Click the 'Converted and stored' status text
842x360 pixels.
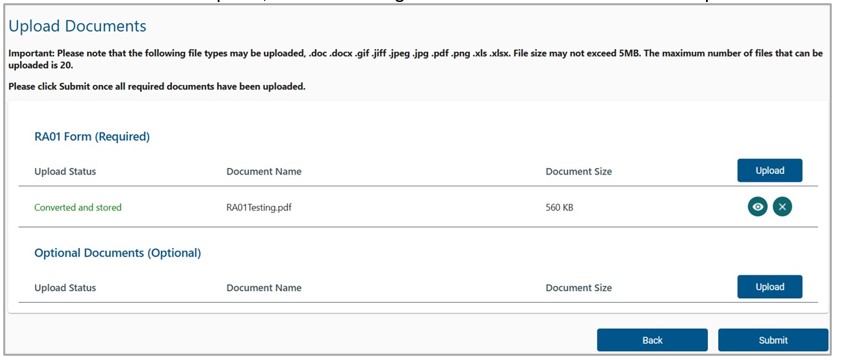click(78, 207)
